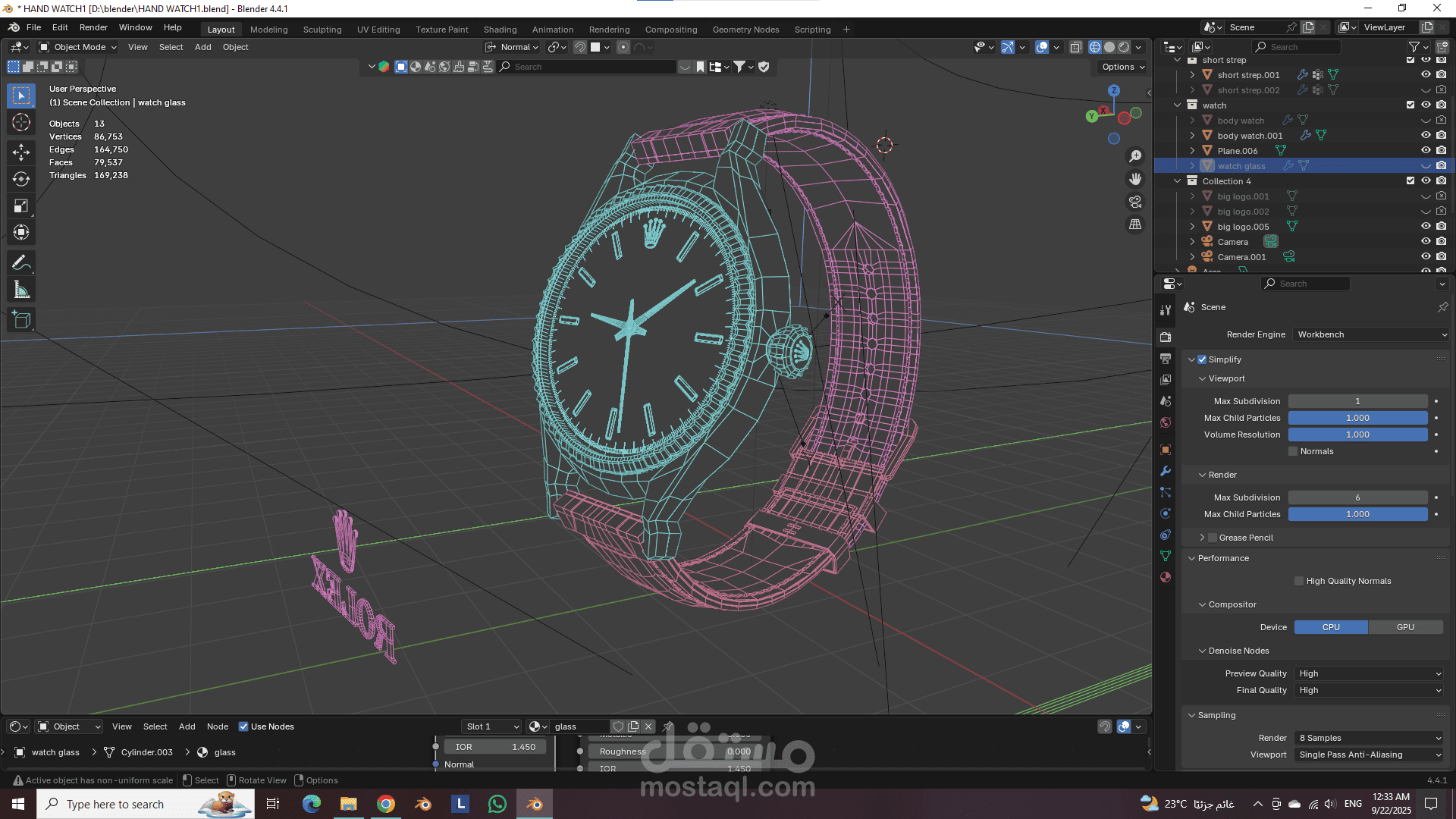1456x819 pixels.
Task: Uncheck the Collection 4 checkbox
Action: (1410, 180)
